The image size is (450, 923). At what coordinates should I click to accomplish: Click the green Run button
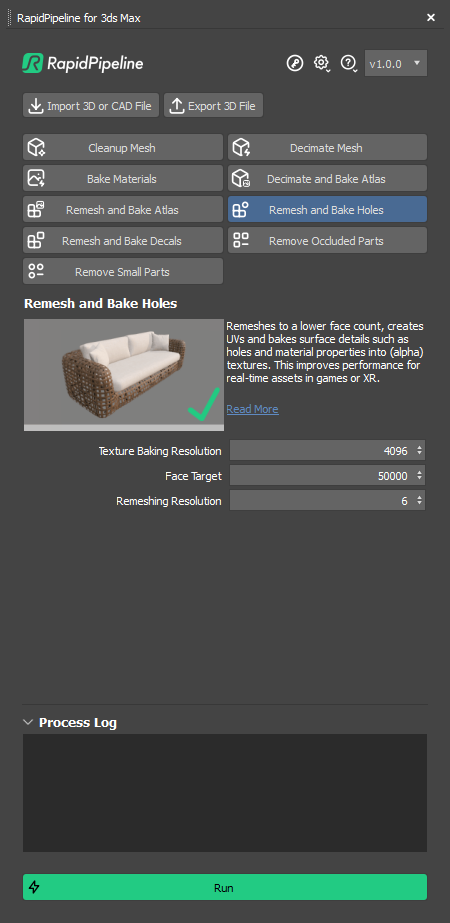pyautogui.click(x=225, y=887)
